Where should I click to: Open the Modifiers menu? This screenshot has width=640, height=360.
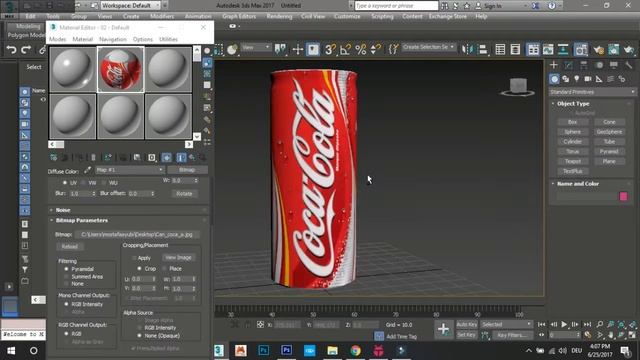(x=162, y=16)
